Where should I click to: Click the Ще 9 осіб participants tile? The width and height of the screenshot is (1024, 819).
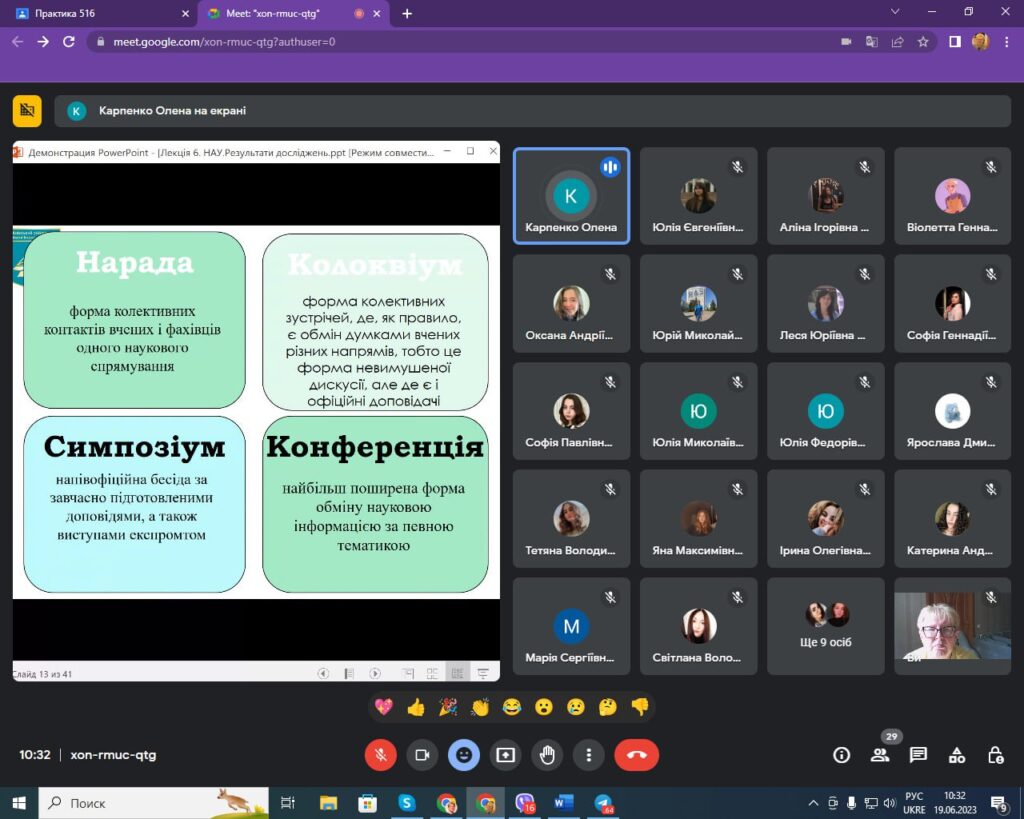click(826, 625)
